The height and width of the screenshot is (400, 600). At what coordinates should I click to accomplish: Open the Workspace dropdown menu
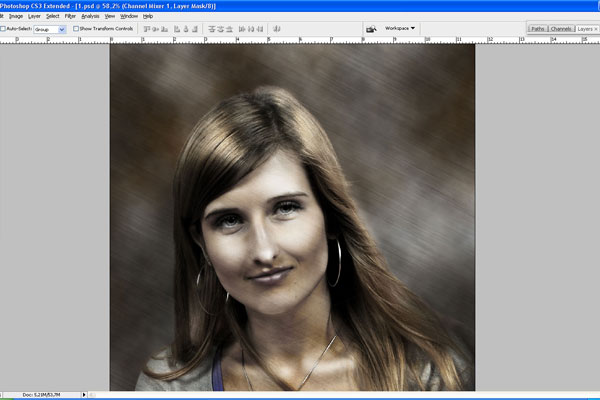coord(401,28)
